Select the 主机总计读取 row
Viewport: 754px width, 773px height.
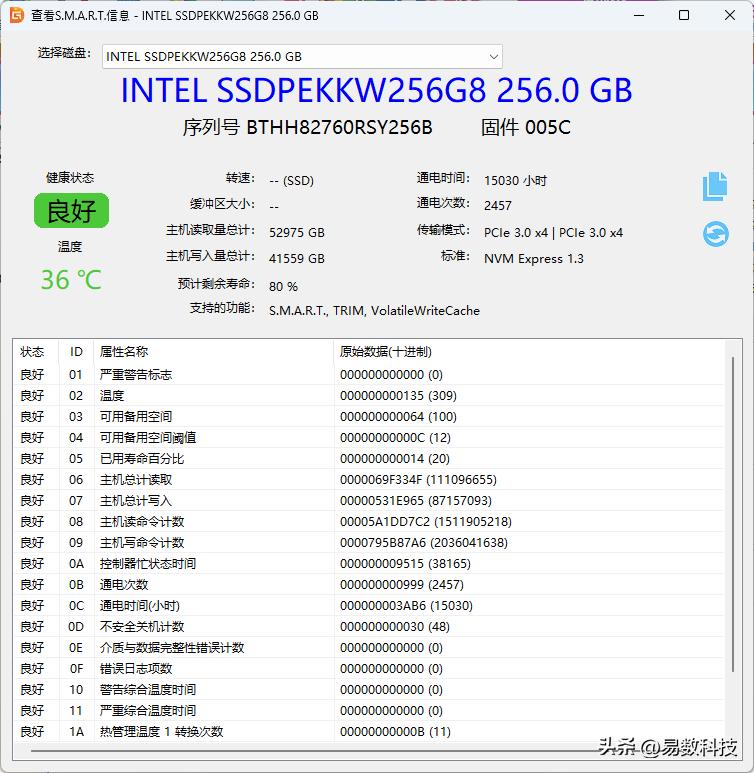tap(369, 480)
